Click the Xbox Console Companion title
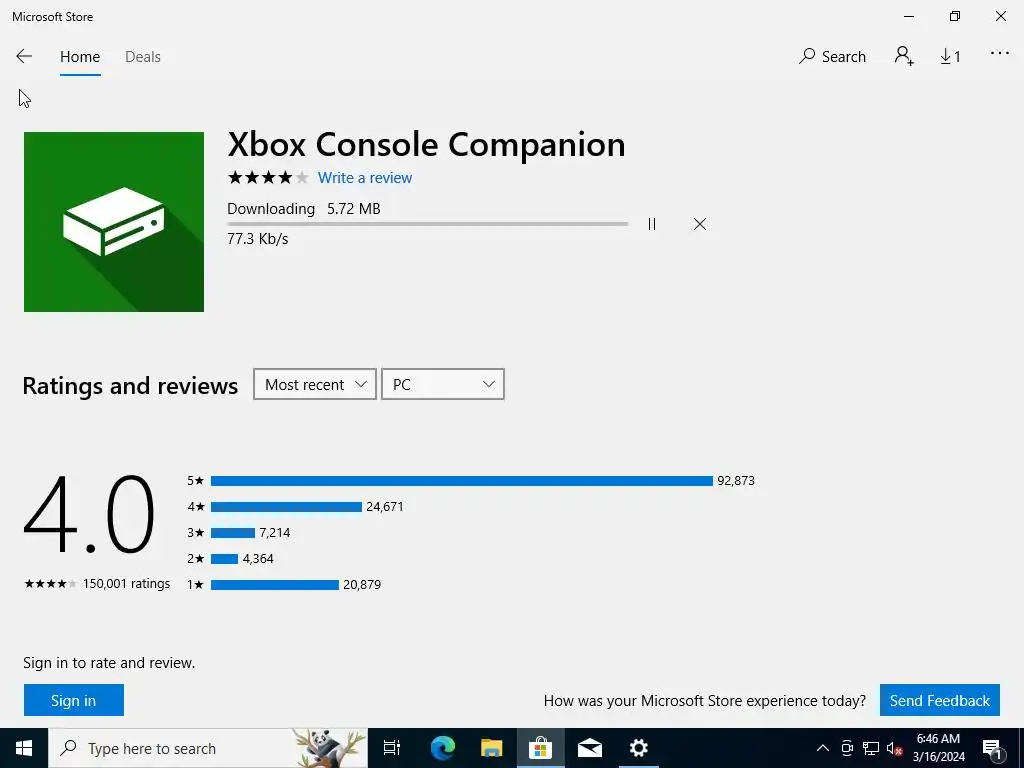Viewport: 1024px width, 768px height. (426, 144)
